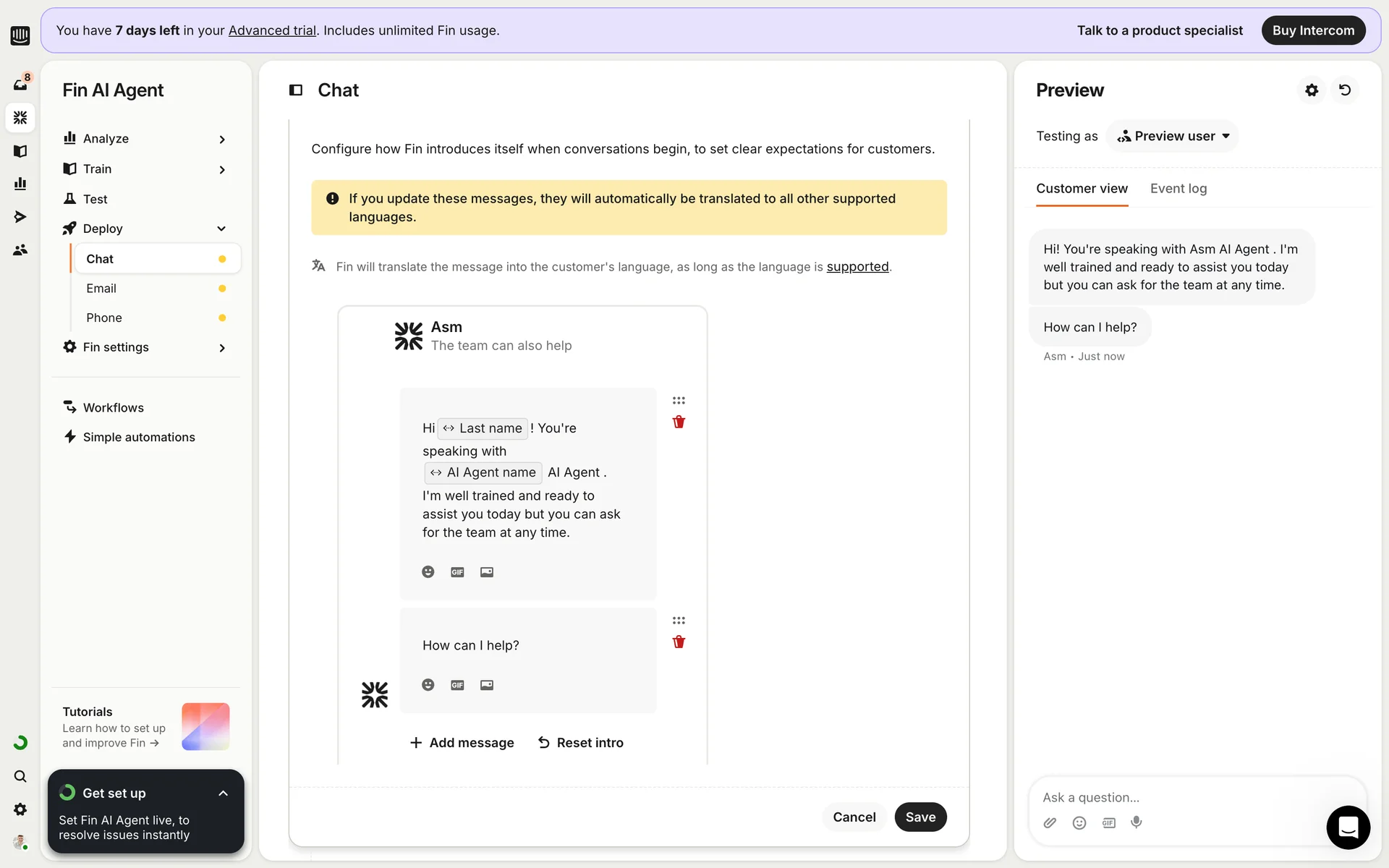Switch to the Event log tab
Viewport: 1389px width, 868px height.
click(x=1178, y=188)
